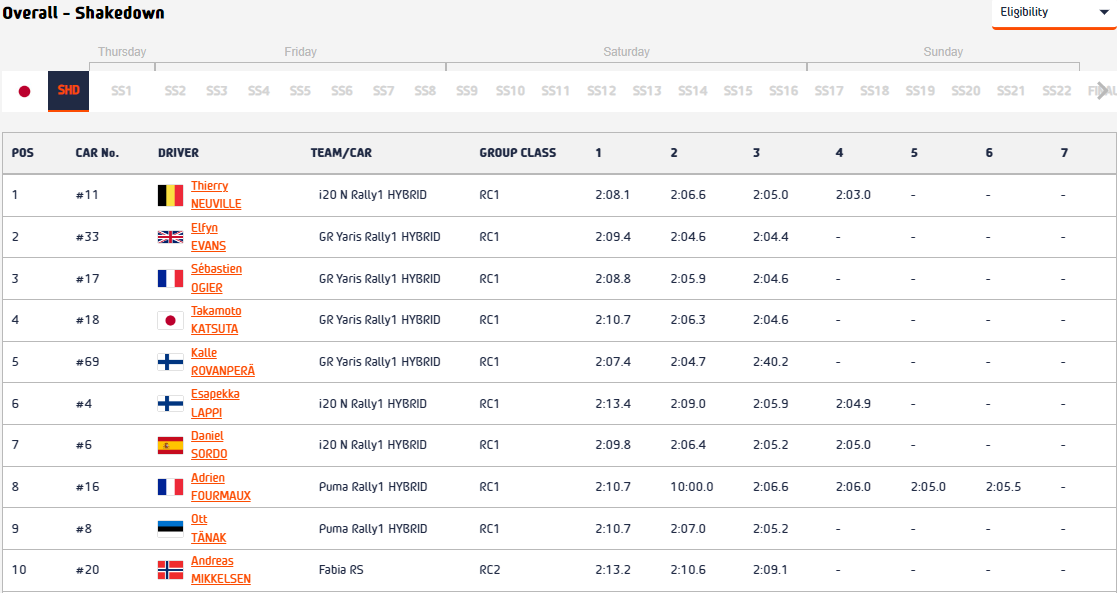Open Thierry Neuville driver link
This screenshot has height=593, width=1117.
click(x=216, y=195)
